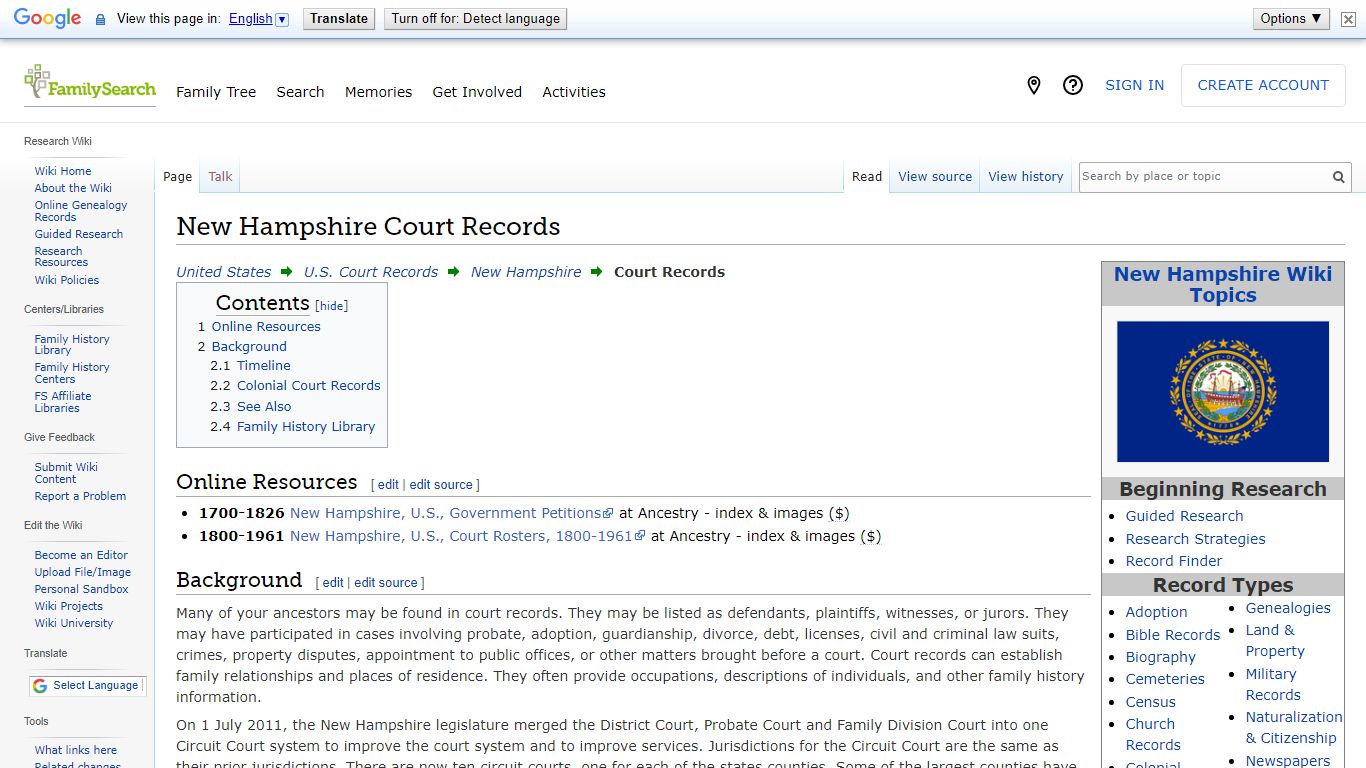Click Report a Problem
Image resolution: width=1366 pixels, height=768 pixels.
click(x=80, y=496)
